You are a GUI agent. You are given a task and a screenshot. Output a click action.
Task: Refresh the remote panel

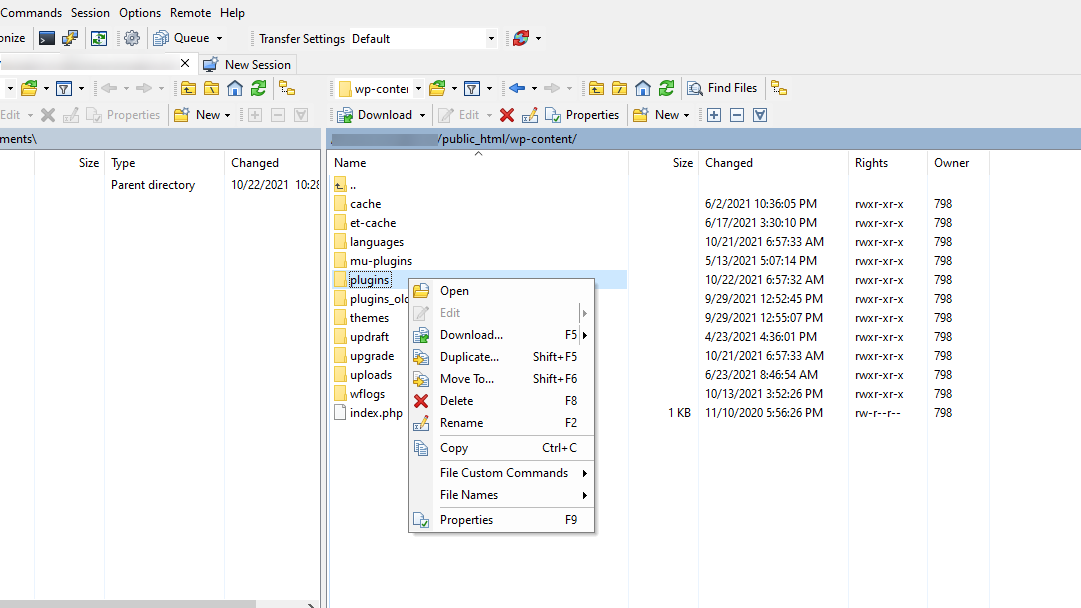point(667,88)
